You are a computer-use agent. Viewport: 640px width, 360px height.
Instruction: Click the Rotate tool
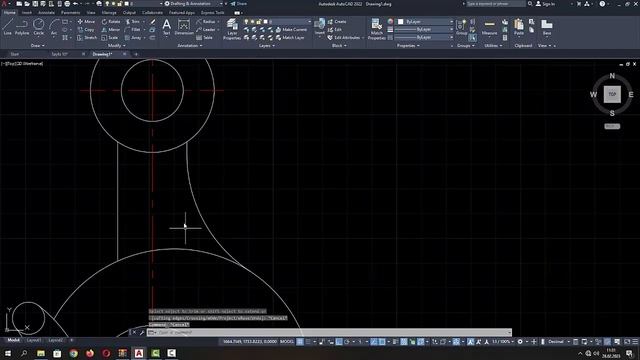point(111,21)
